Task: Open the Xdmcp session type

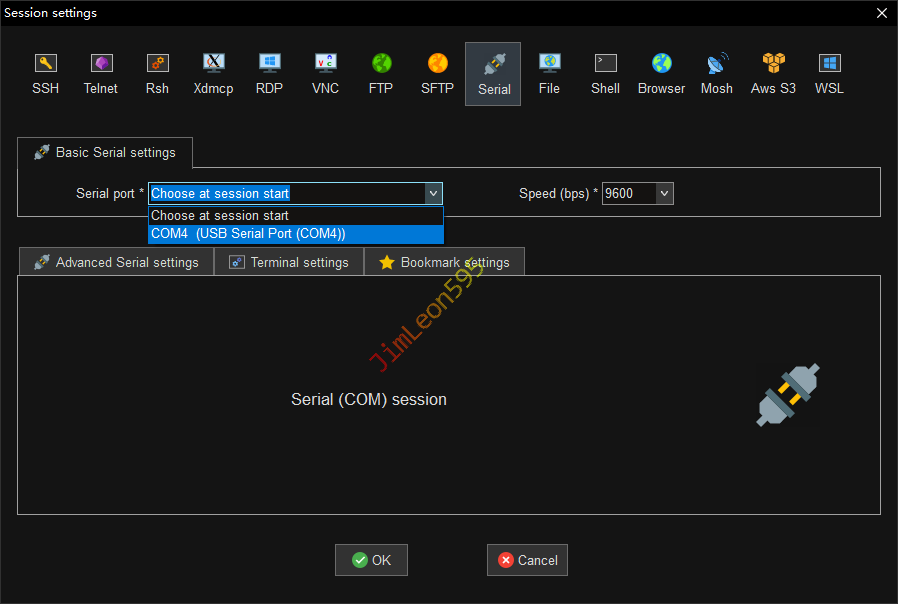Action: click(213, 73)
